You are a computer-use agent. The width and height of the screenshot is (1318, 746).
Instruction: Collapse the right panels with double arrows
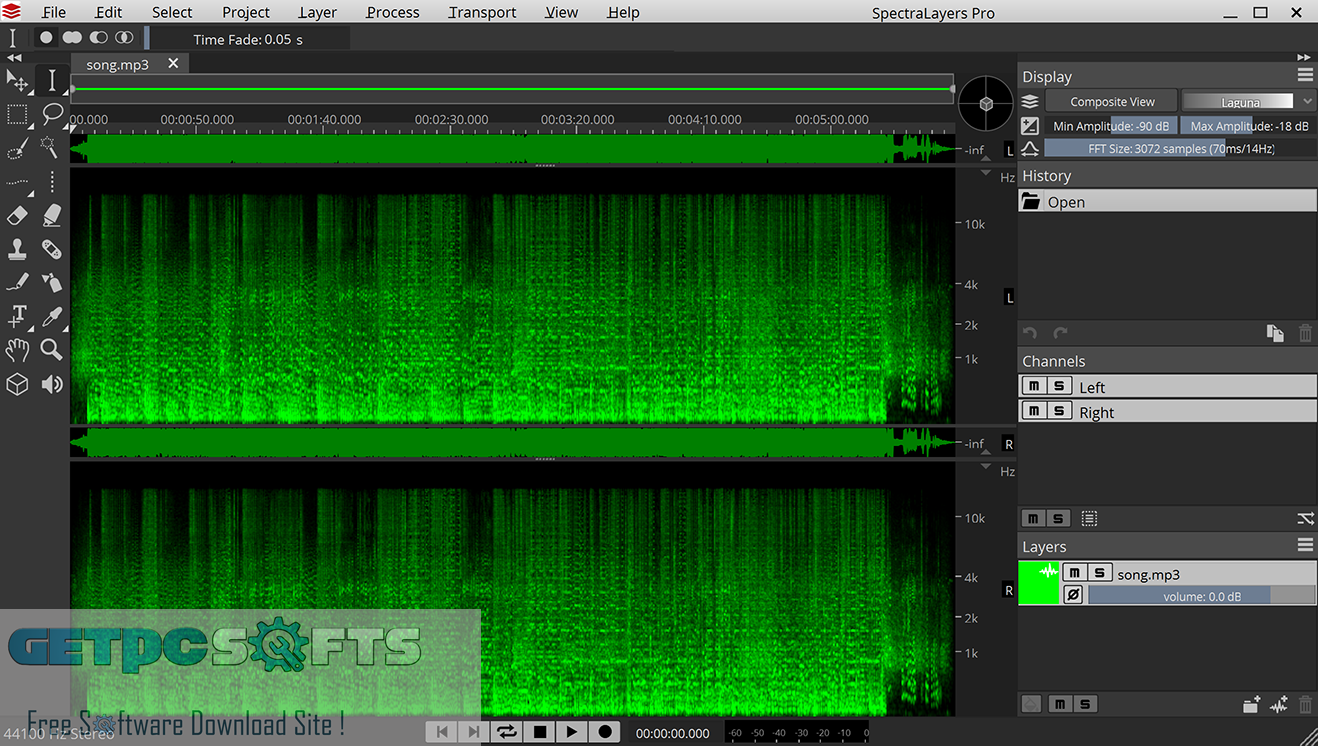(x=1304, y=57)
